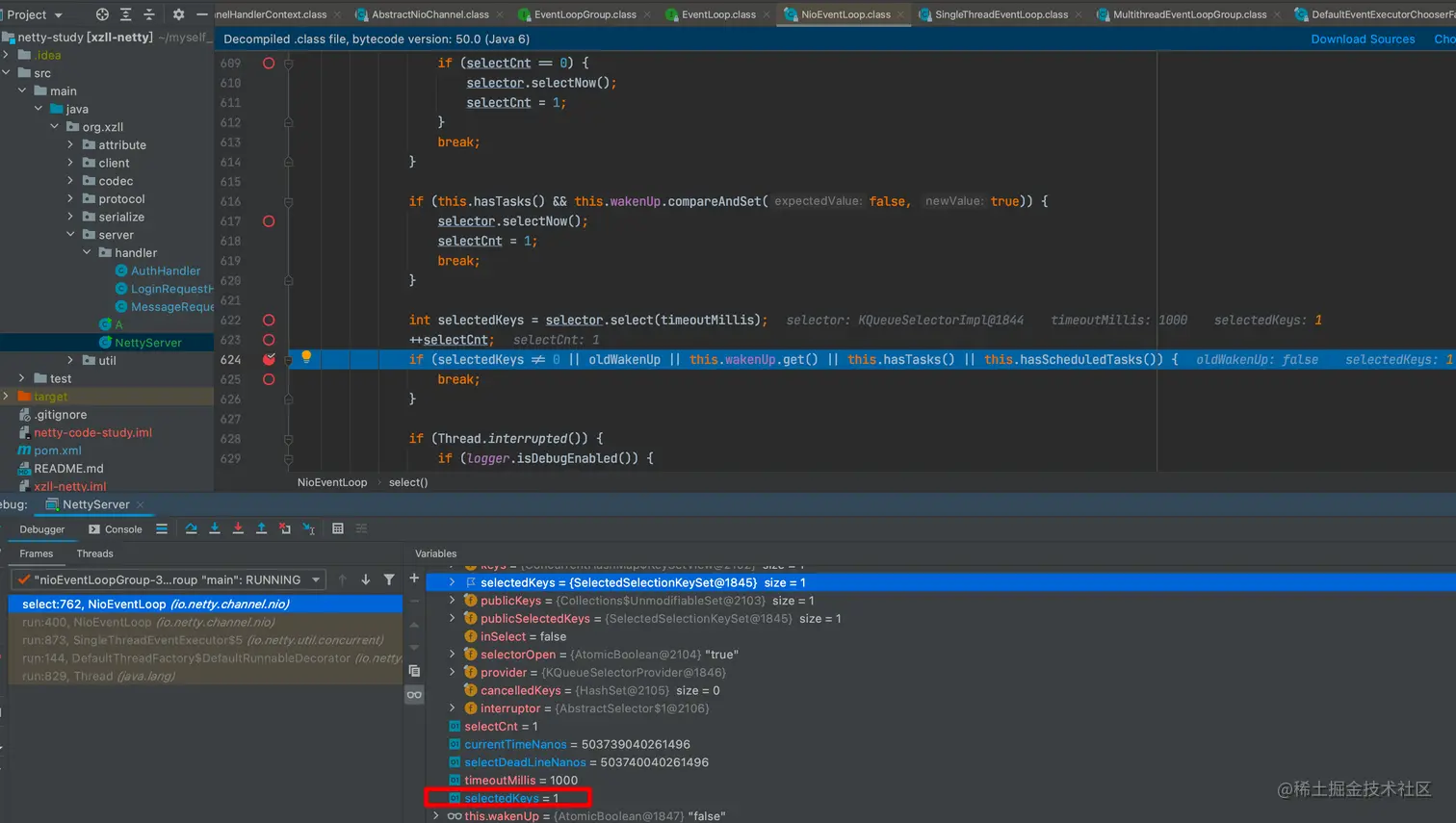Image resolution: width=1456 pixels, height=823 pixels.
Task: Locate current file via crosshair icon in Project panel
Action: click(x=102, y=14)
